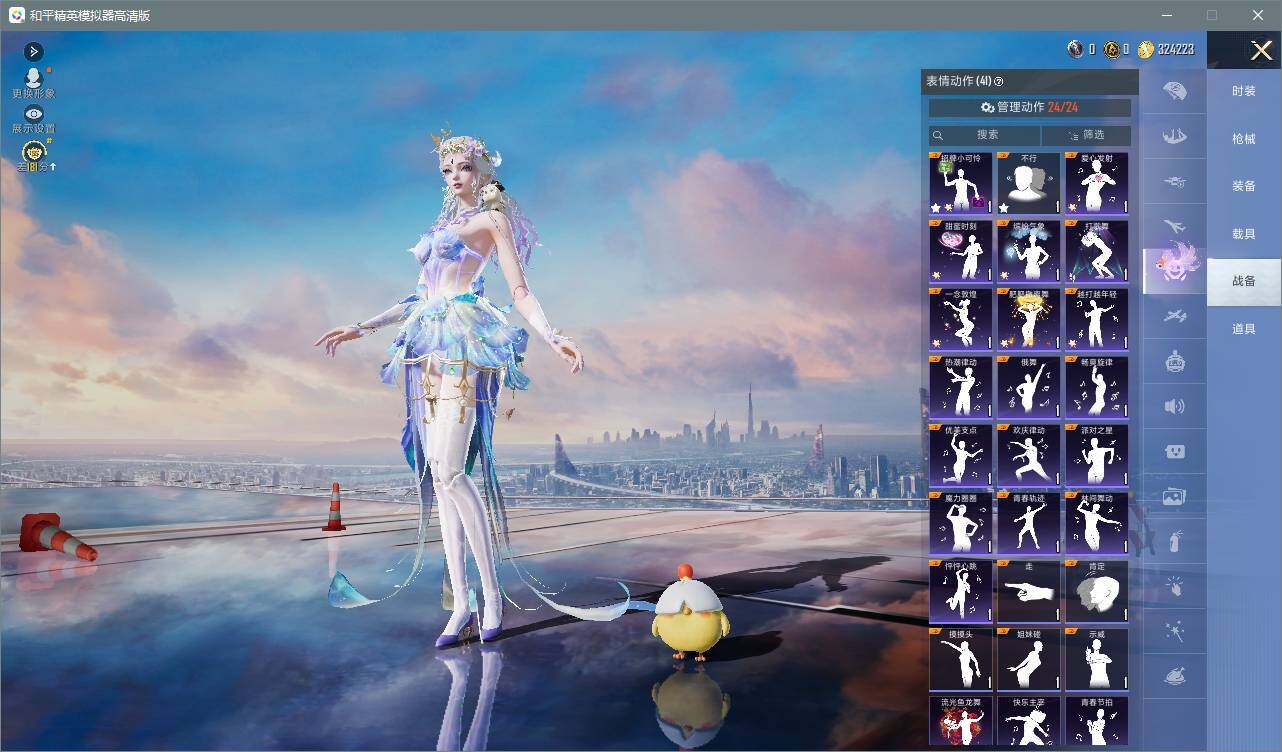This screenshot has width=1282, height=752.
Task: Switch to the 枪械 tab
Action: tap(1244, 139)
